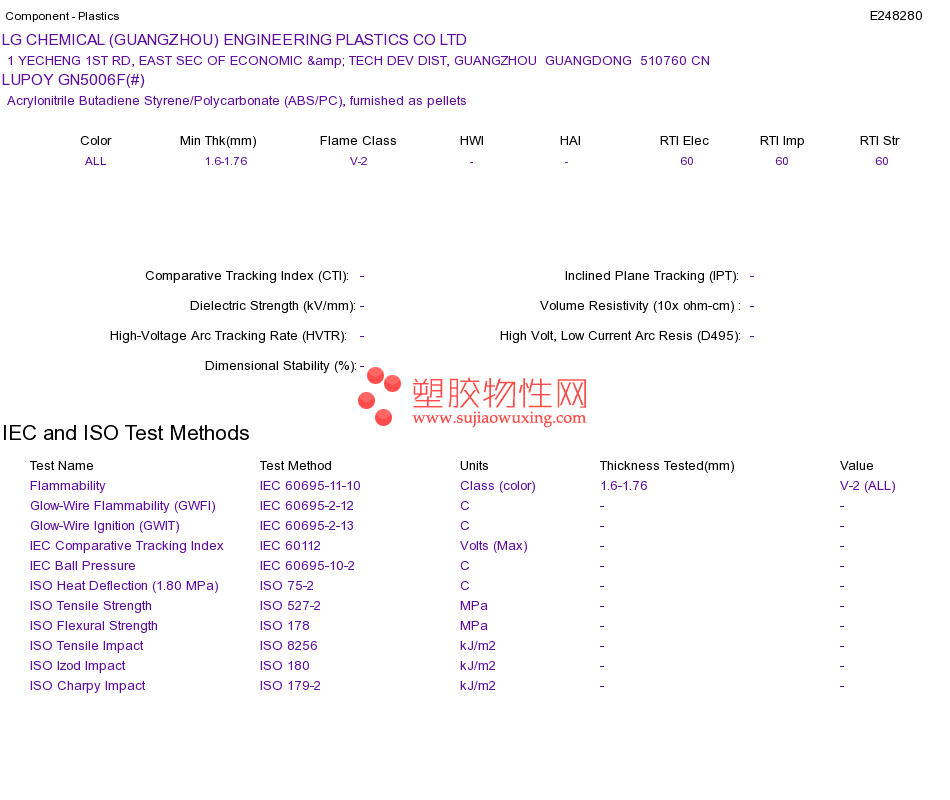
Task: Click the Color column header
Action: point(96,141)
